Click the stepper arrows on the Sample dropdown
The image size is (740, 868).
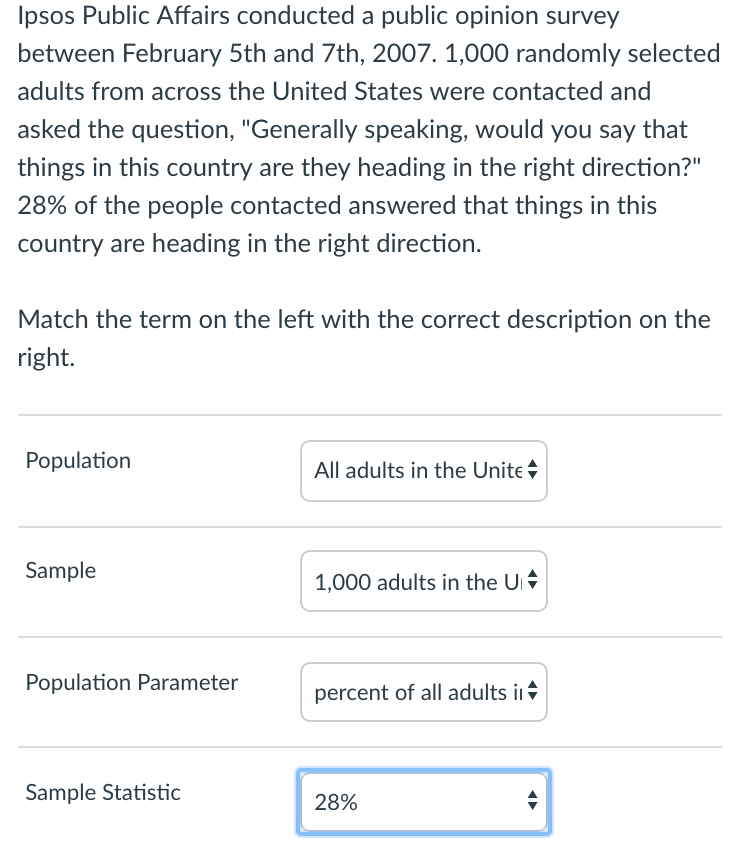[x=534, y=581]
